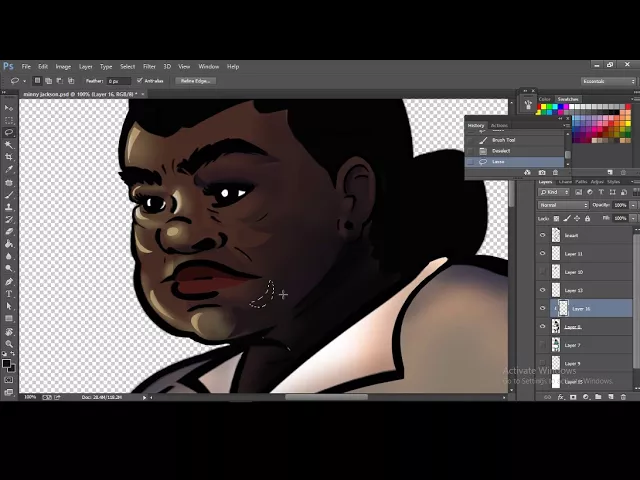Select the Eraser tool
640x480 pixels.
[x=9, y=232]
